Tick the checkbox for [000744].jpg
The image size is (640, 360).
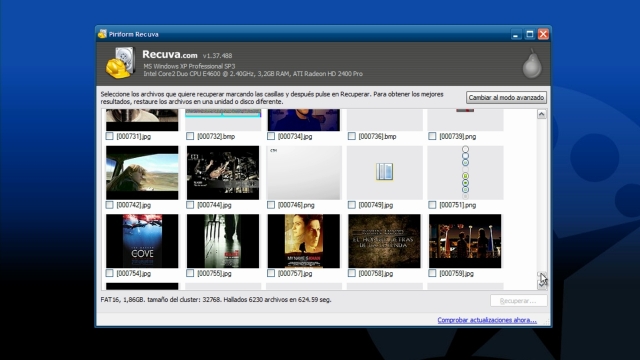(190, 204)
